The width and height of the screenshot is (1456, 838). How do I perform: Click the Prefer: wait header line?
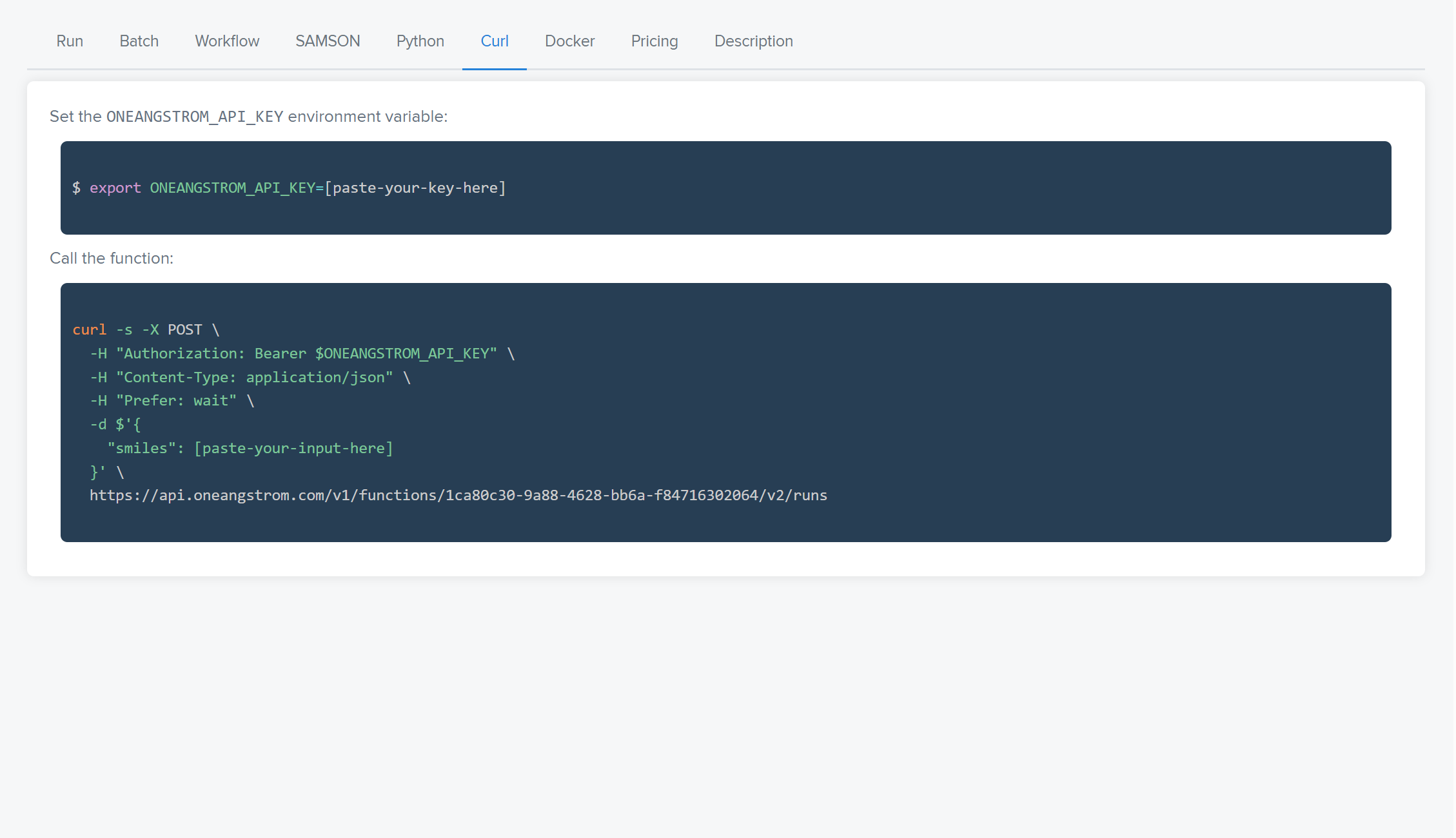[x=172, y=401]
